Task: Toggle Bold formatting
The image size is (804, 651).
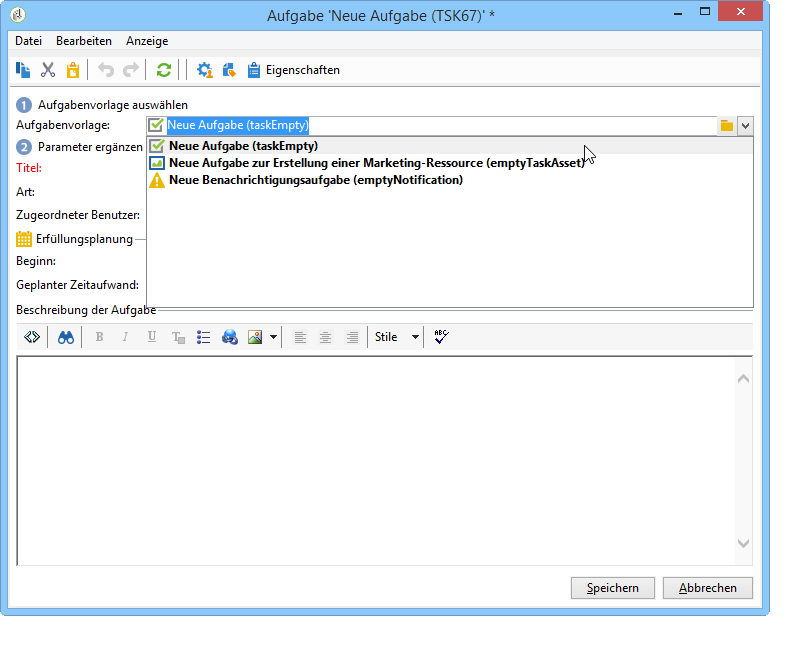Action: click(x=99, y=337)
